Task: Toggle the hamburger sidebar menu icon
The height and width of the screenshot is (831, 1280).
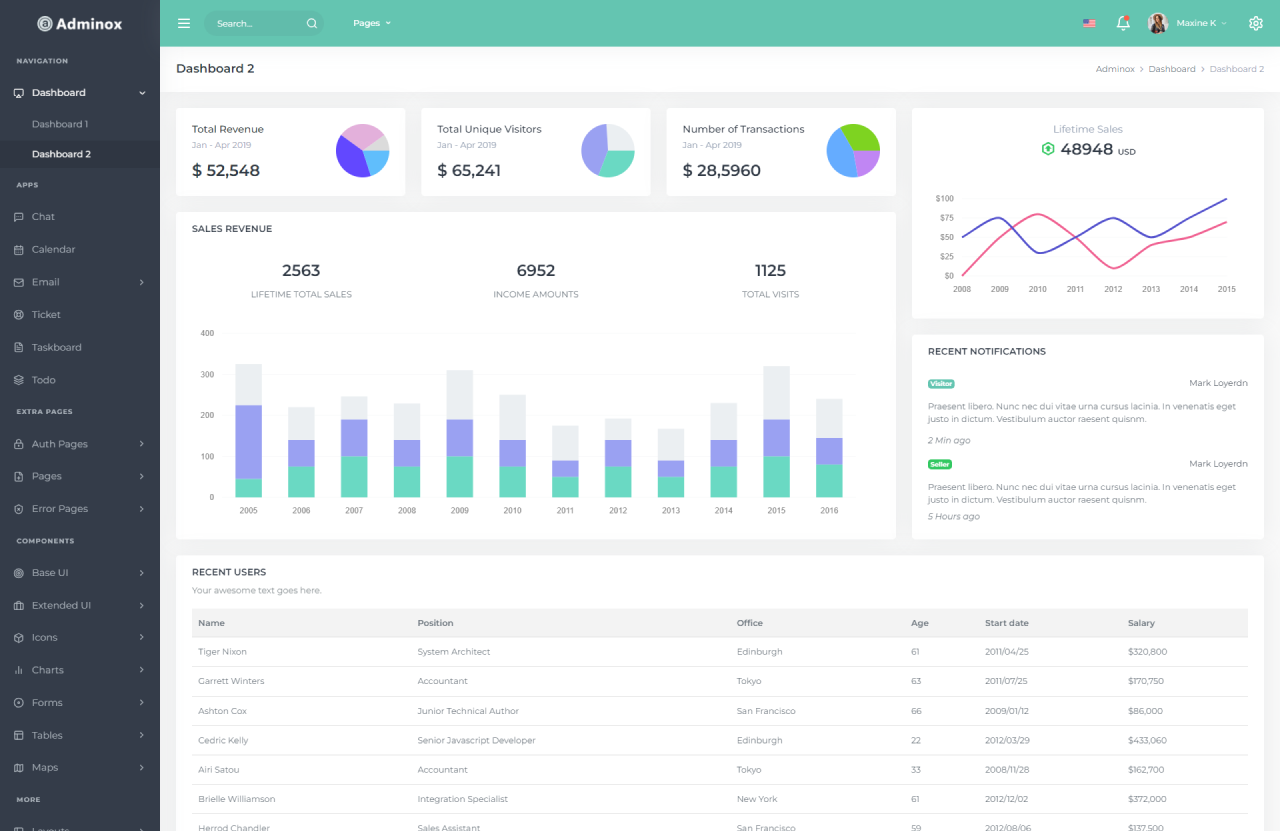Action: click(x=184, y=23)
